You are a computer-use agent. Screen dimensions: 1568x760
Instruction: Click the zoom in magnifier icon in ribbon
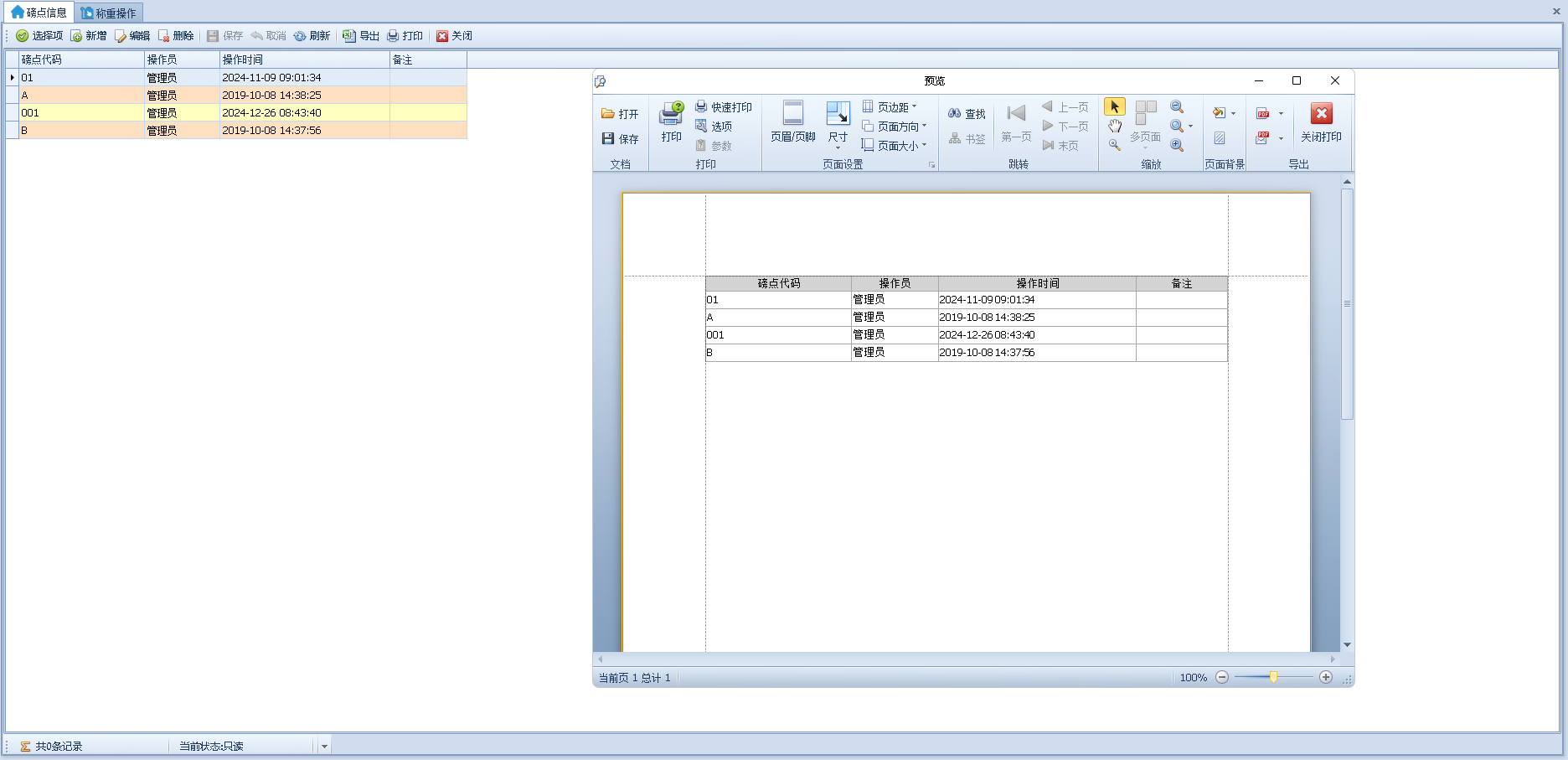tap(1177, 145)
